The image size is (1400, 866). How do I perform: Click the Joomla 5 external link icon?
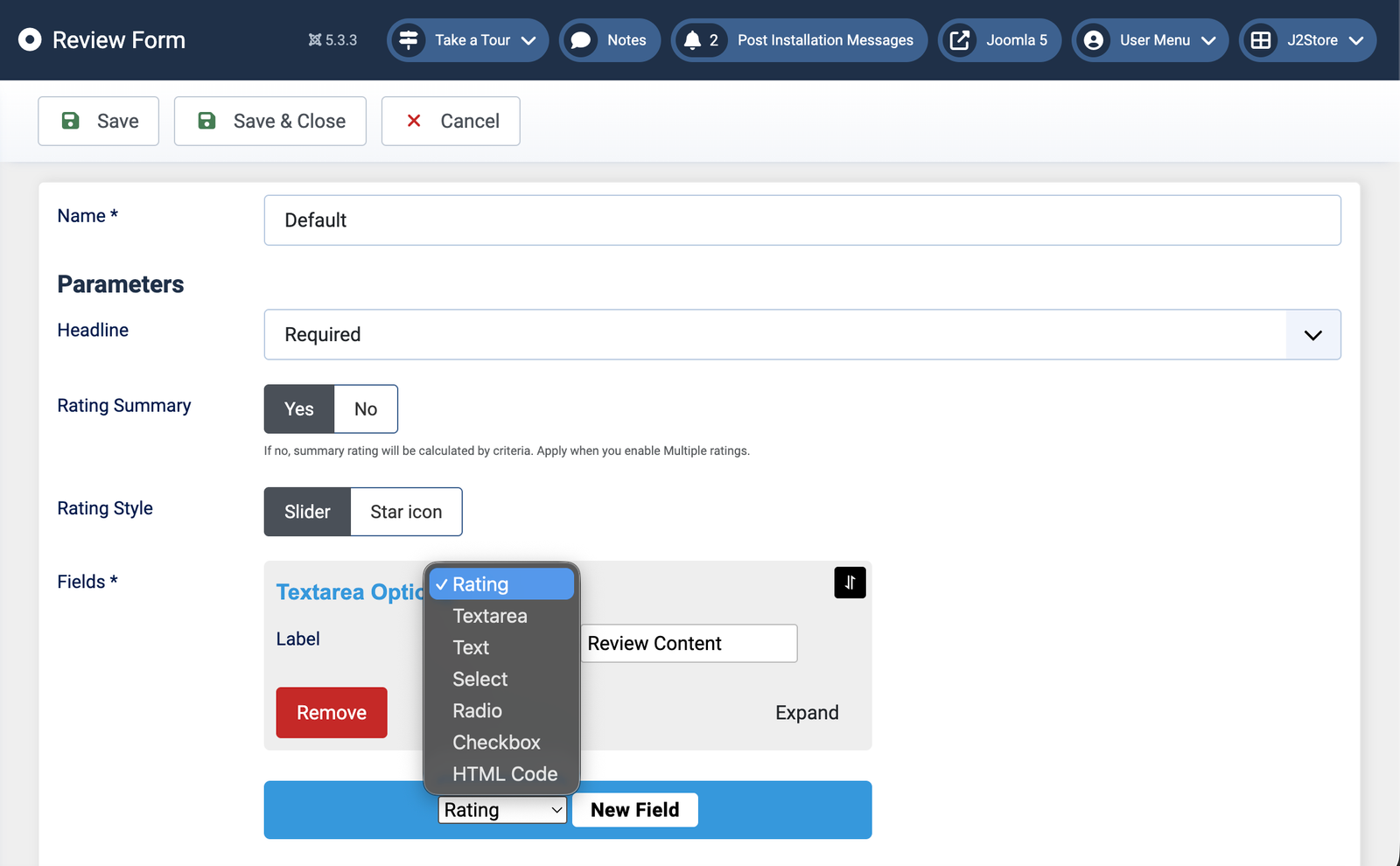[x=960, y=40]
